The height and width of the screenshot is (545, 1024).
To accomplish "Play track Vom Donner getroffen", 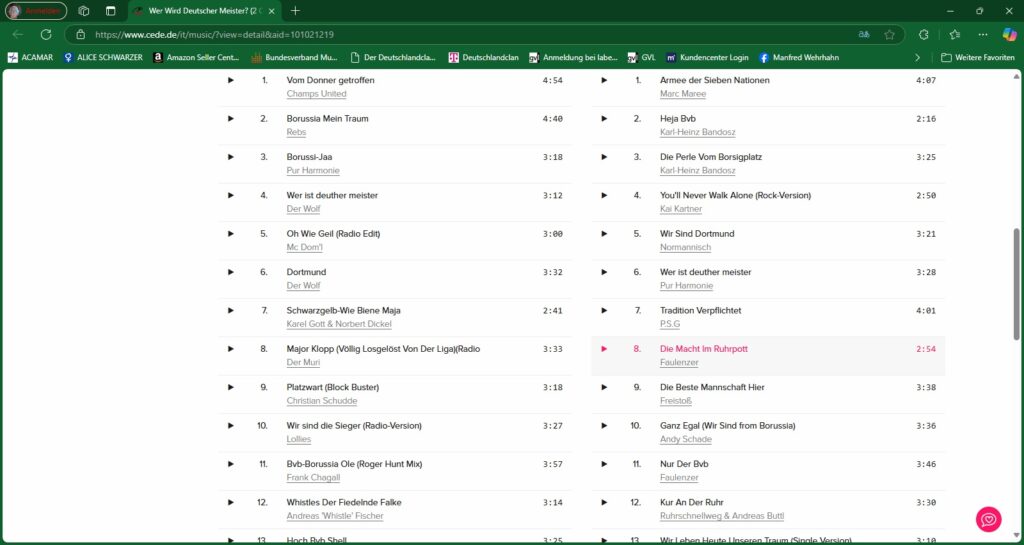I will pos(231,80).
